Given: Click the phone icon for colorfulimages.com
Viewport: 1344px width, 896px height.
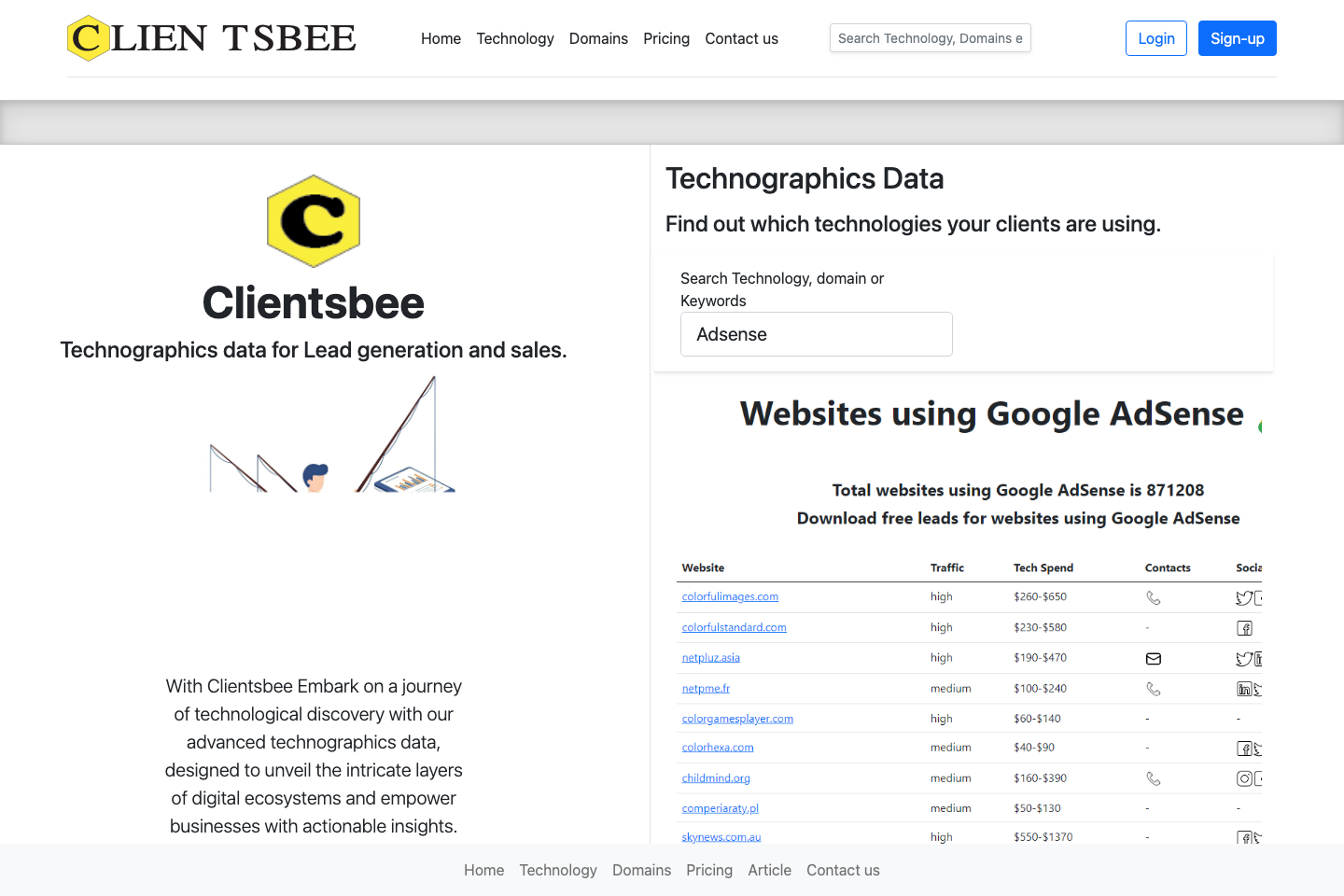Looking at the screenshot, I should (1154, 597).
